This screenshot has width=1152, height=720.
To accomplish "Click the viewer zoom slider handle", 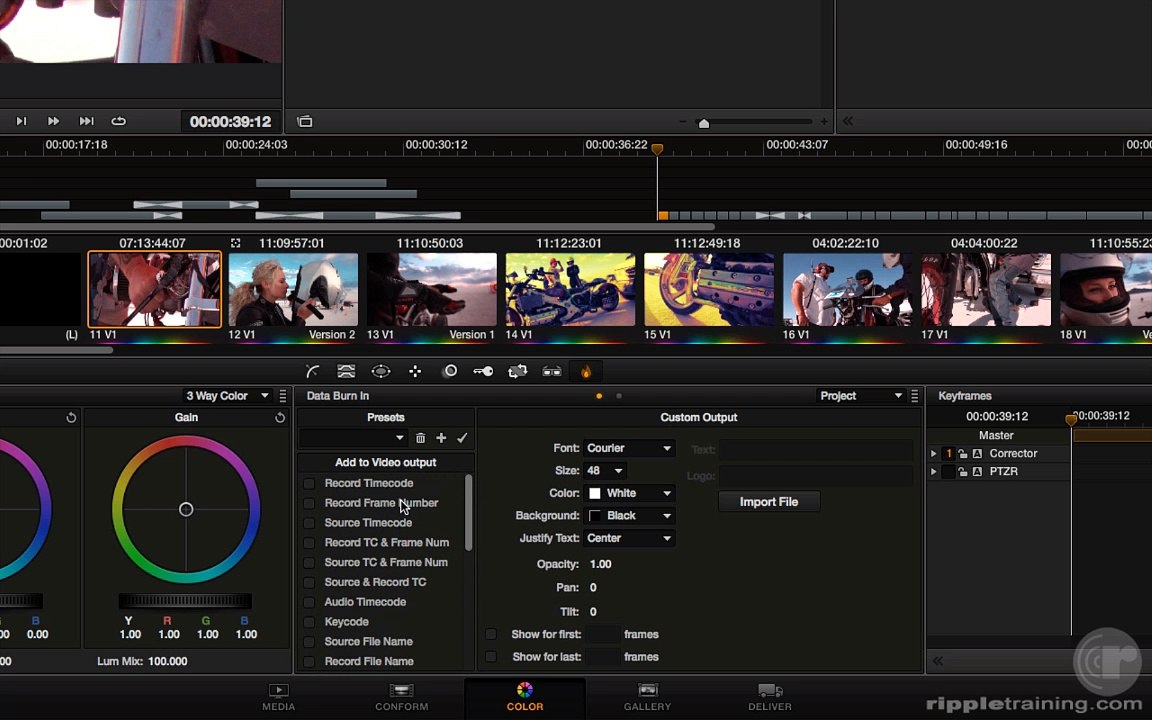I will [x=704, y=123].
